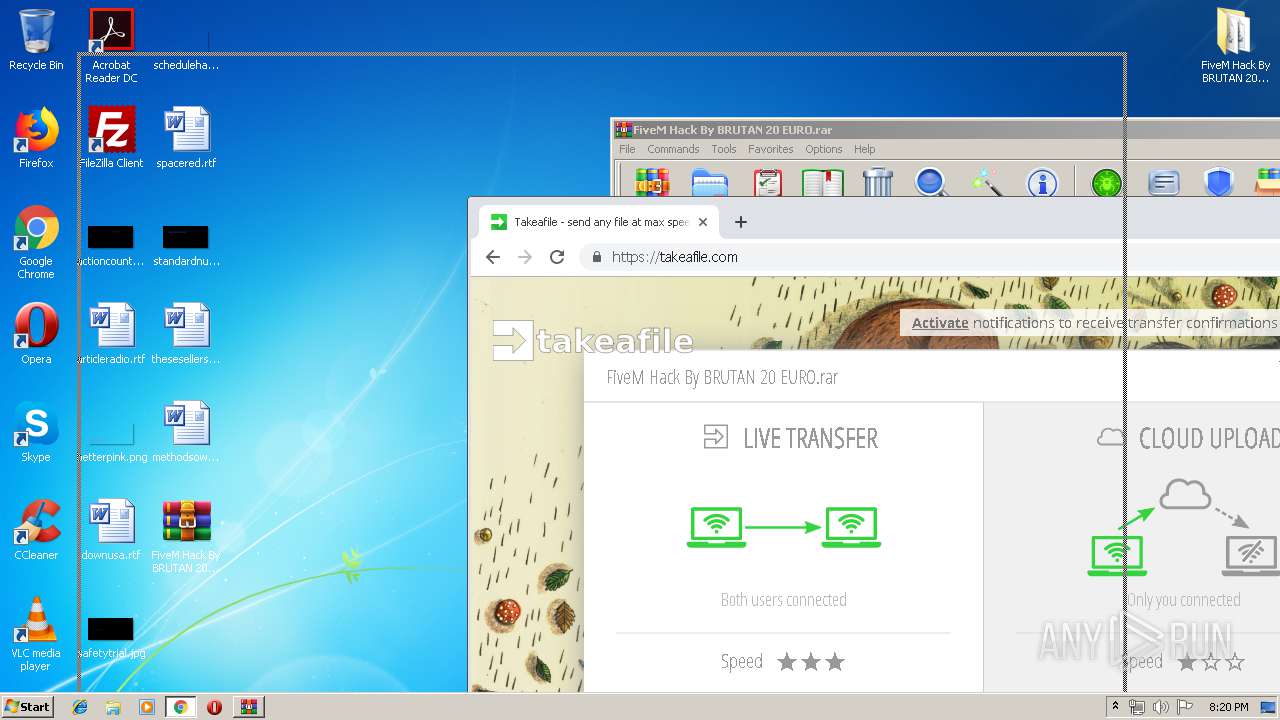
Task: Open Windows Explorer from the taskbar
Action: pyautogui.click(x=113, y=707)
